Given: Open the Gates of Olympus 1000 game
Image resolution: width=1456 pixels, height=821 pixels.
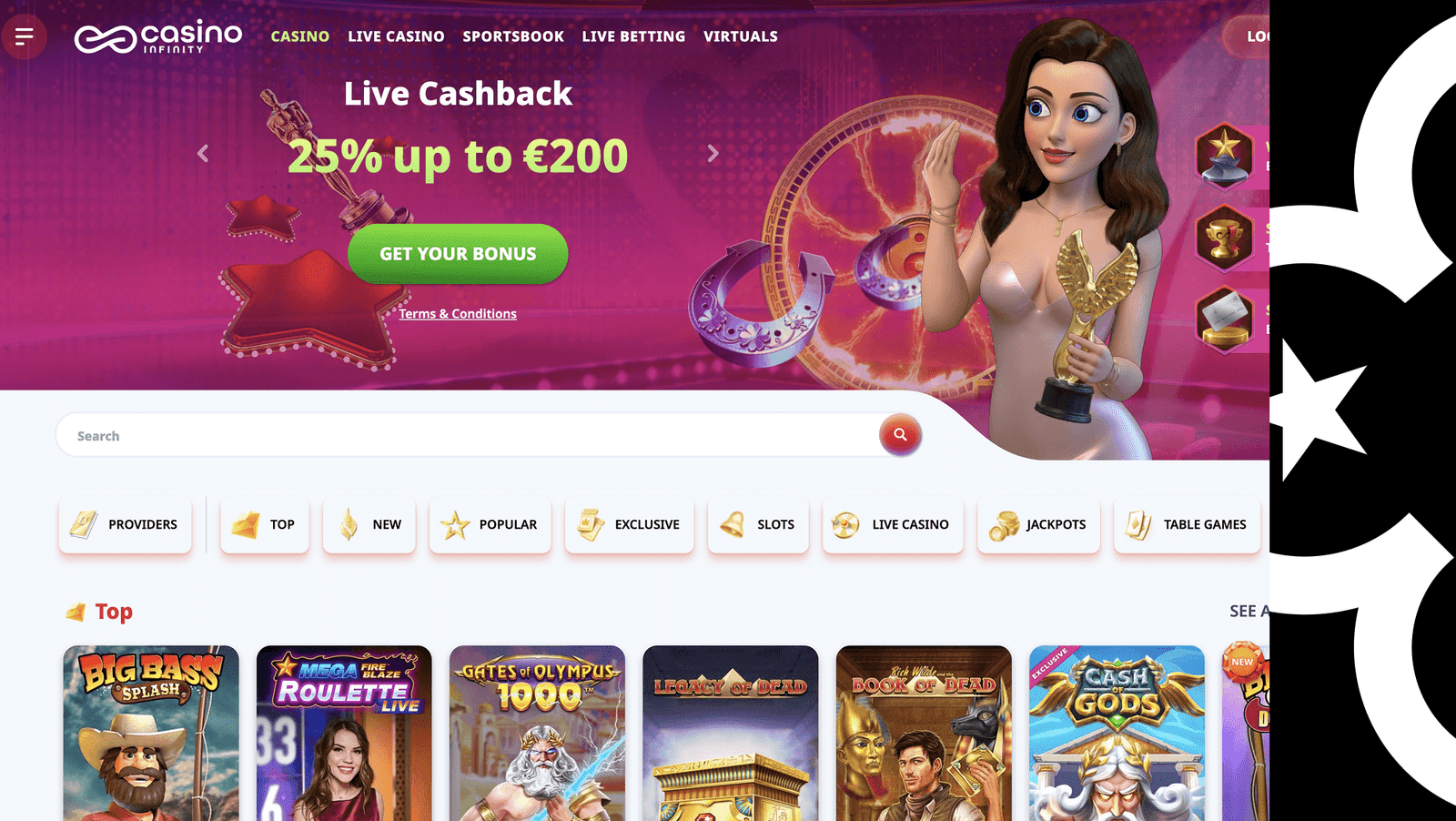Looking at the screenshot, I should 537,734.
